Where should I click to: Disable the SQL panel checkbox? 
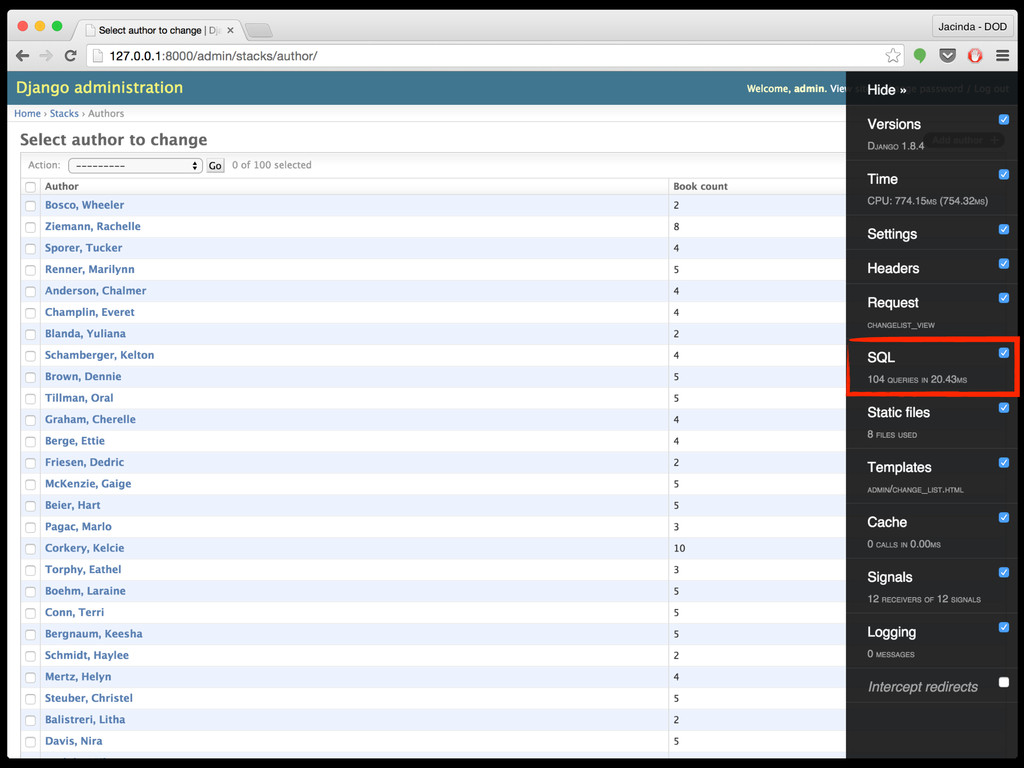pos(1004,353)
